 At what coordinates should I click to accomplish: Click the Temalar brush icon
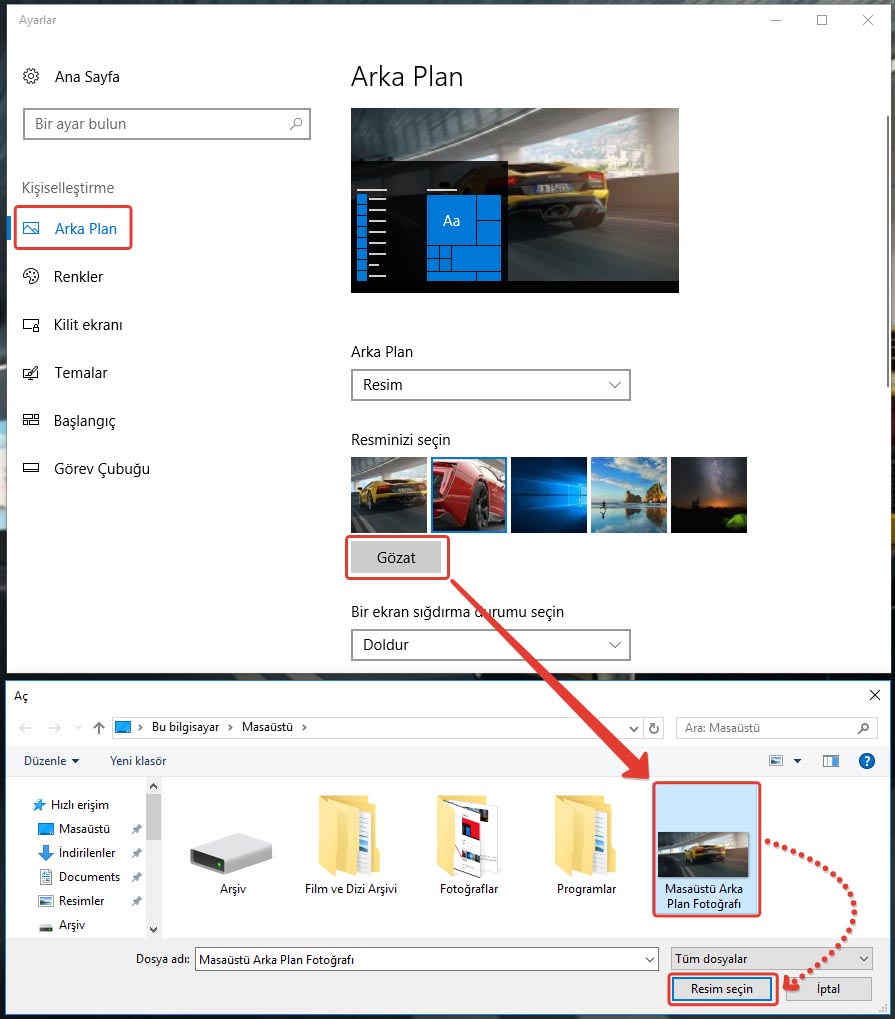pos(31,373)
